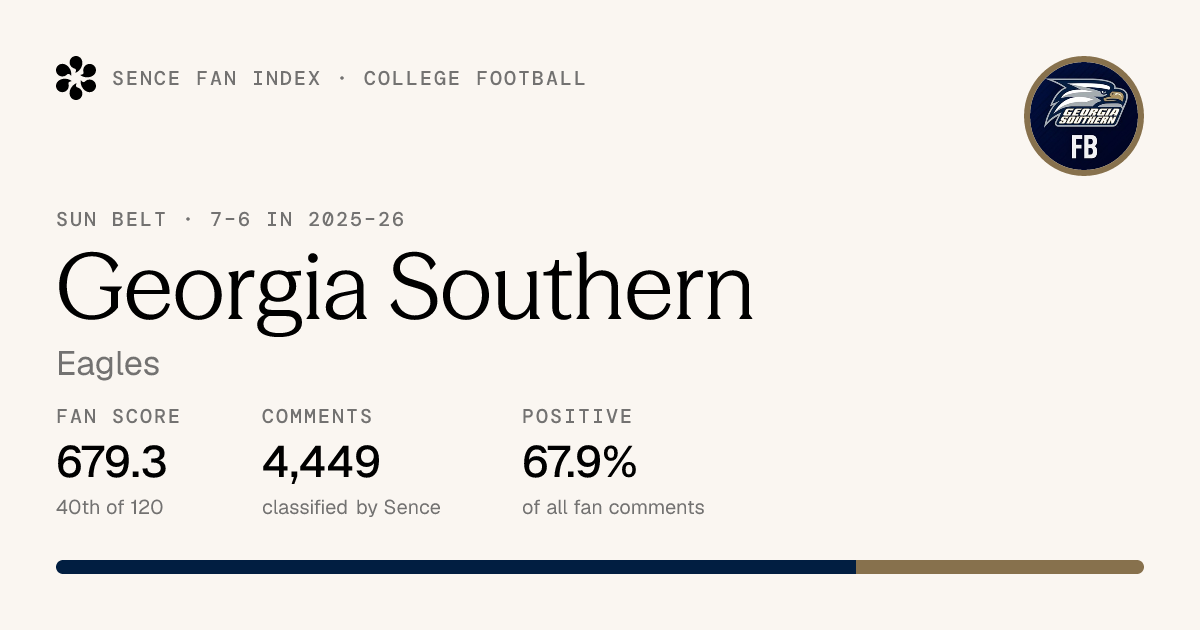Click the Eagles nickname subtitle
This screenshot has height=630, width=1200.
point(108,364)
